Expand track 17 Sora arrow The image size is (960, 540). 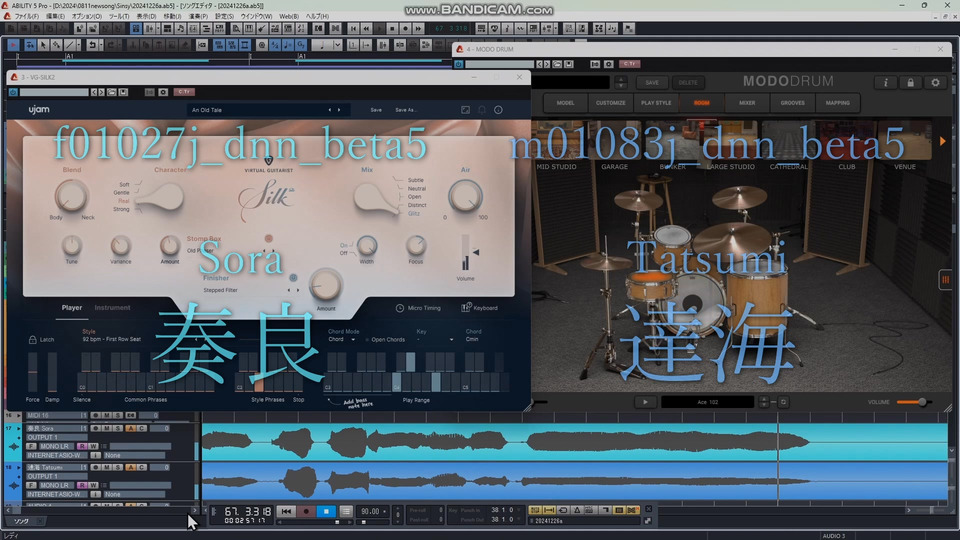19,429
